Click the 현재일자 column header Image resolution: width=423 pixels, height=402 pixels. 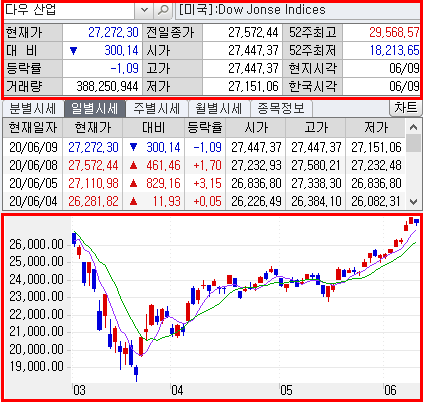click(33, 128)
